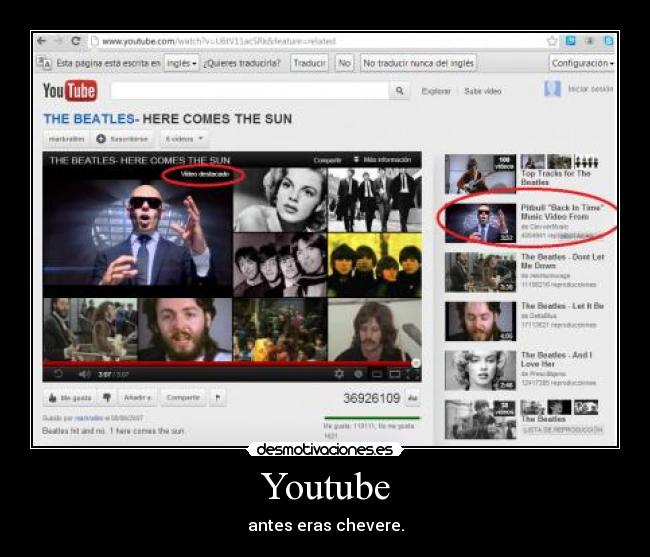Click the Vídeo destacado label in the player
The height and width of the screenshot is (557, 650).
[205, 174]
